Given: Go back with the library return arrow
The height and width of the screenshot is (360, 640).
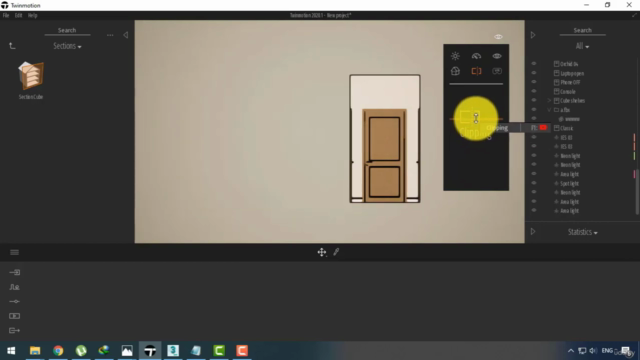Looking at the screenshot, I should click(x=12, y=46).
